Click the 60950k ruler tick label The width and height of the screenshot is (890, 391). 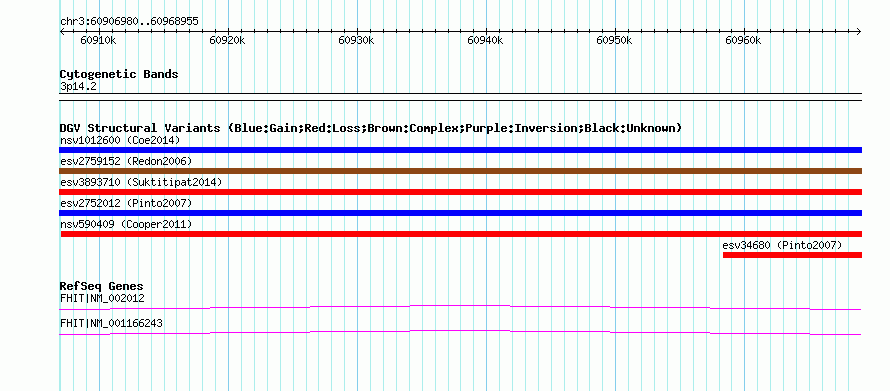point(615,40)
